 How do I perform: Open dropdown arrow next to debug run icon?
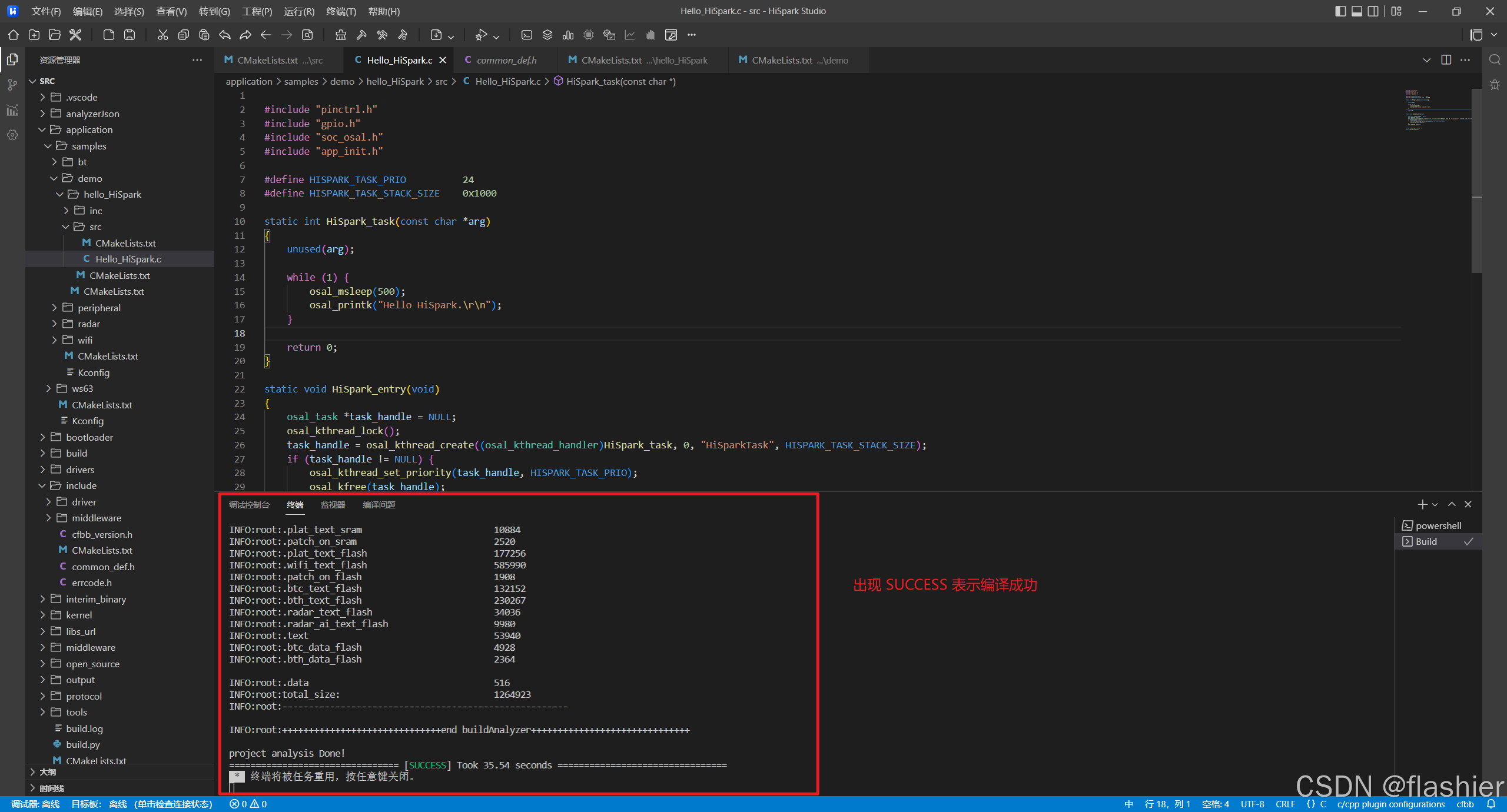coord(496,36)
